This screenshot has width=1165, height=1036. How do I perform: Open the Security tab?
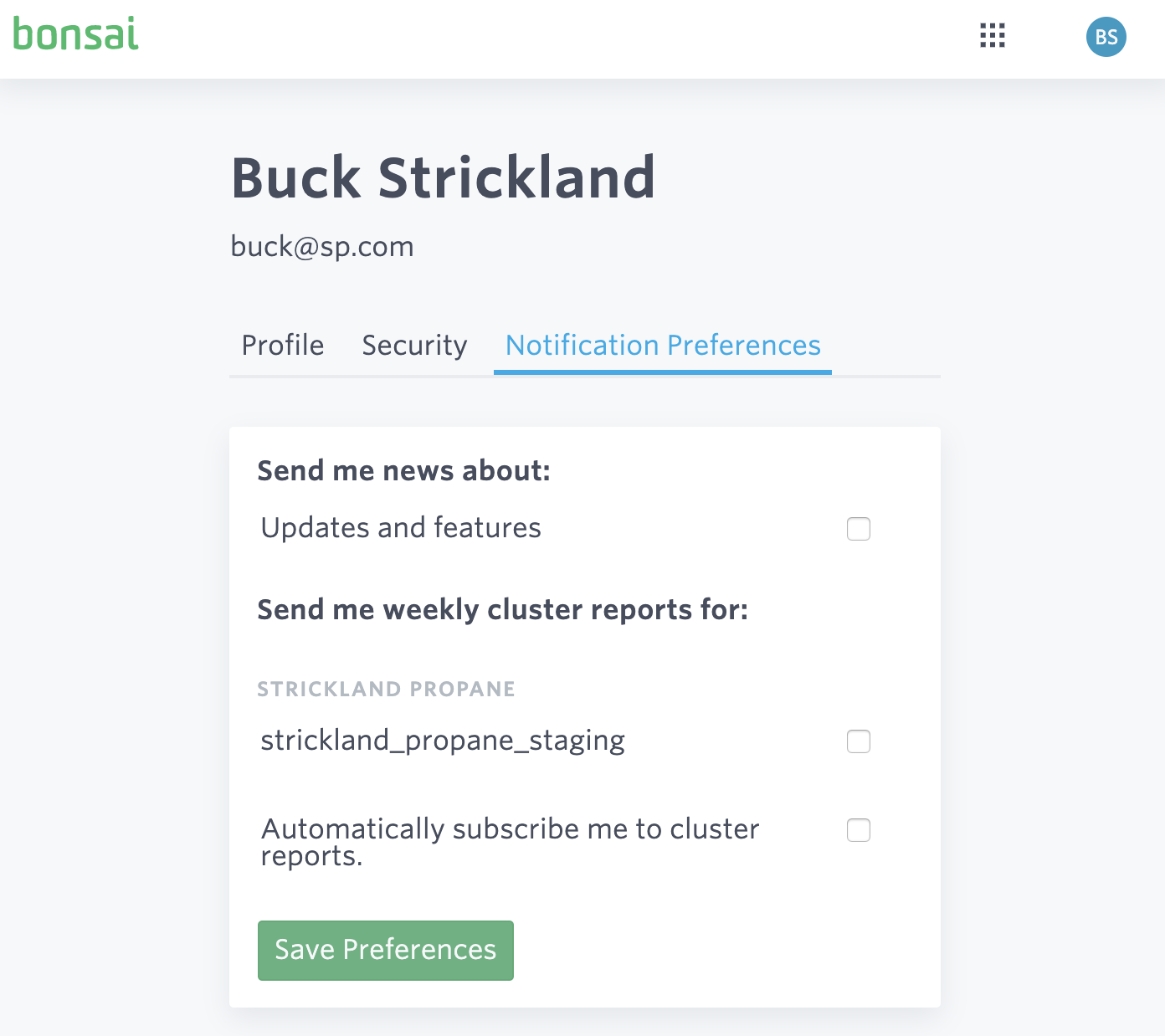414,346
